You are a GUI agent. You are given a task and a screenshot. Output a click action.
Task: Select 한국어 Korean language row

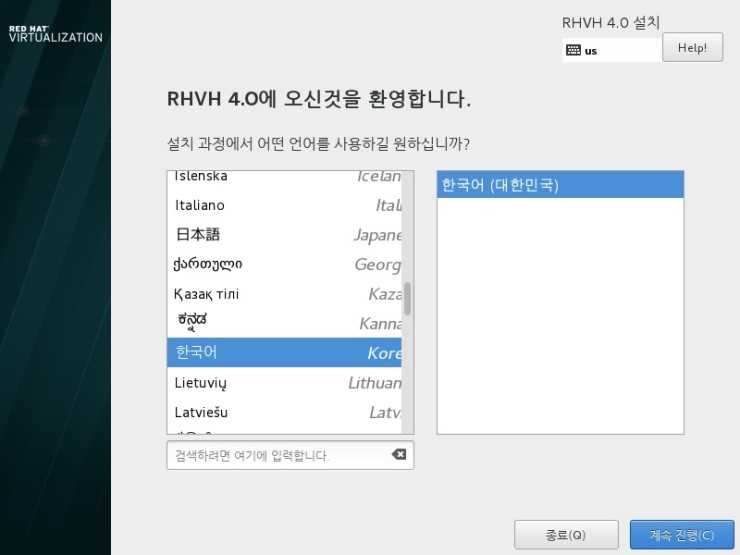tap(284, 352)
